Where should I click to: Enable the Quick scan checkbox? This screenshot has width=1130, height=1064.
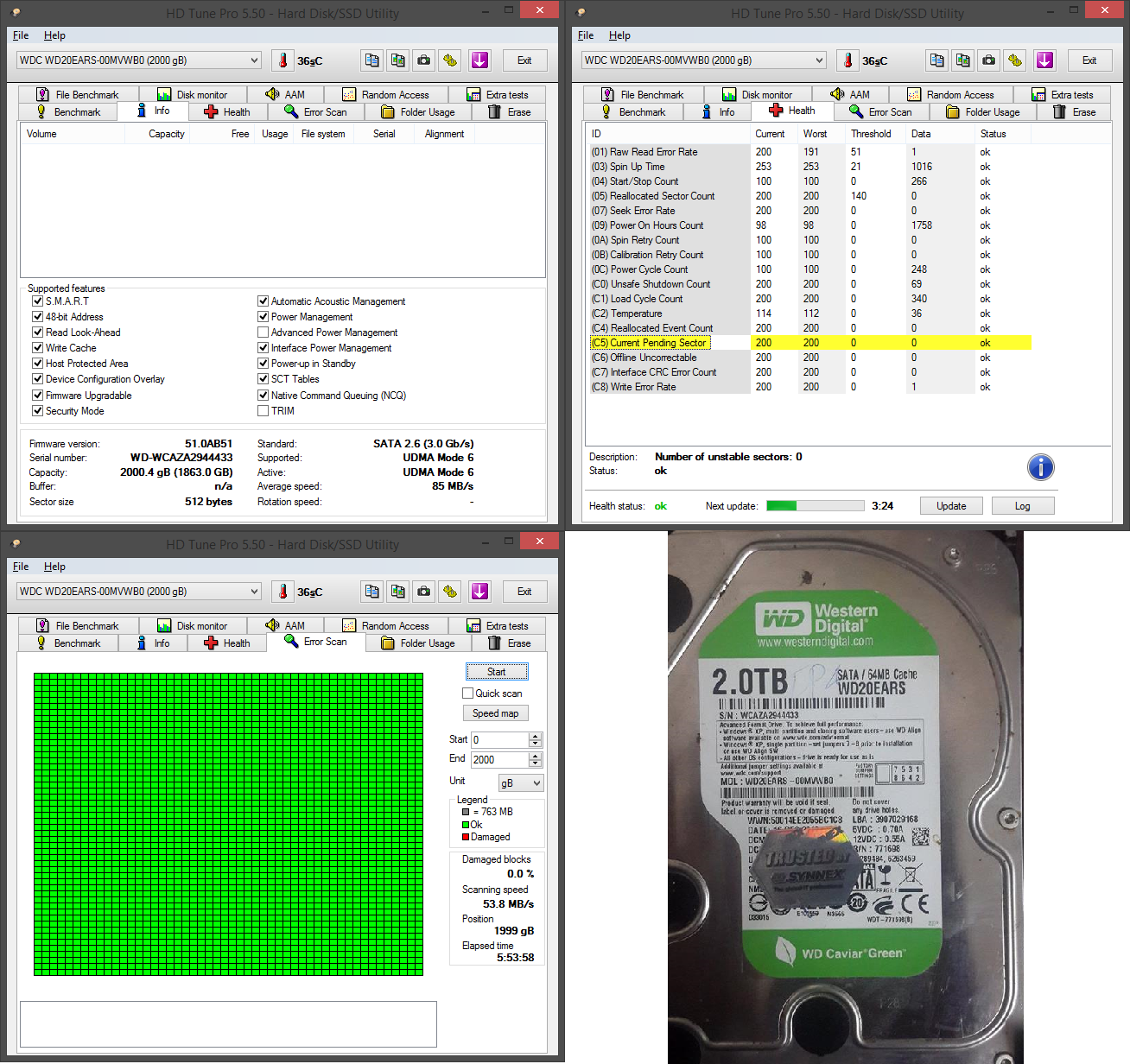468,693
